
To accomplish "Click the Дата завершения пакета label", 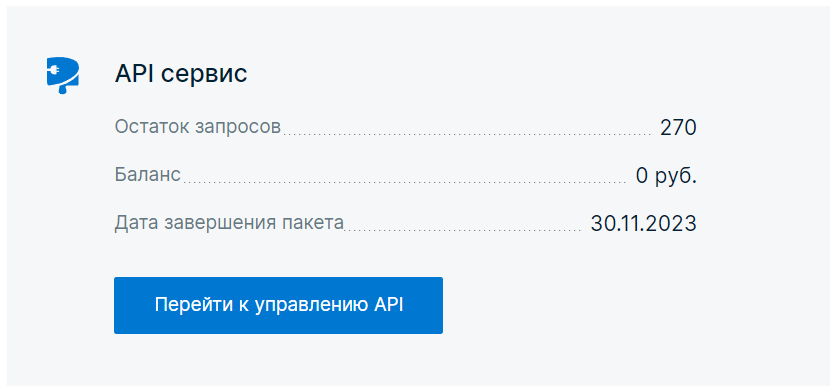I will click(x=229, y=223).
